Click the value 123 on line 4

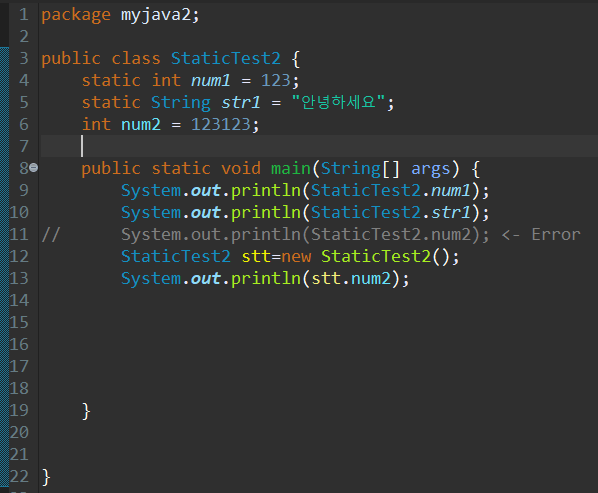coord(275,81)
